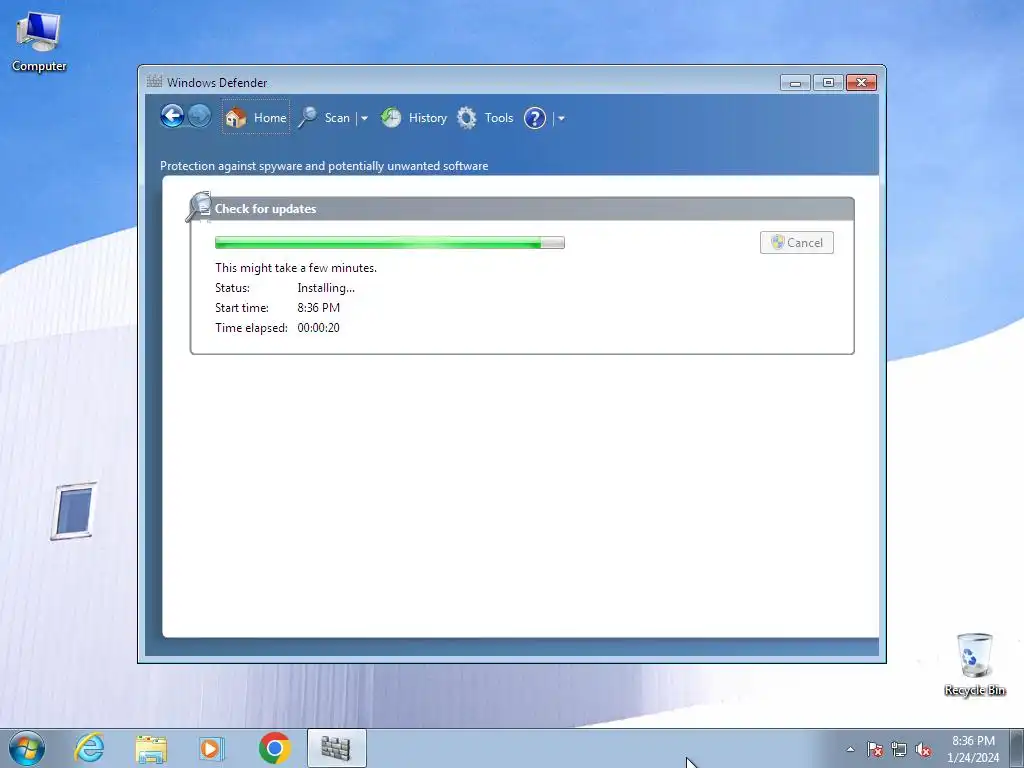Viewport: 1024px width, 768px height.
Task: Show hidden tray icons arrow
Action: point(850,749)
